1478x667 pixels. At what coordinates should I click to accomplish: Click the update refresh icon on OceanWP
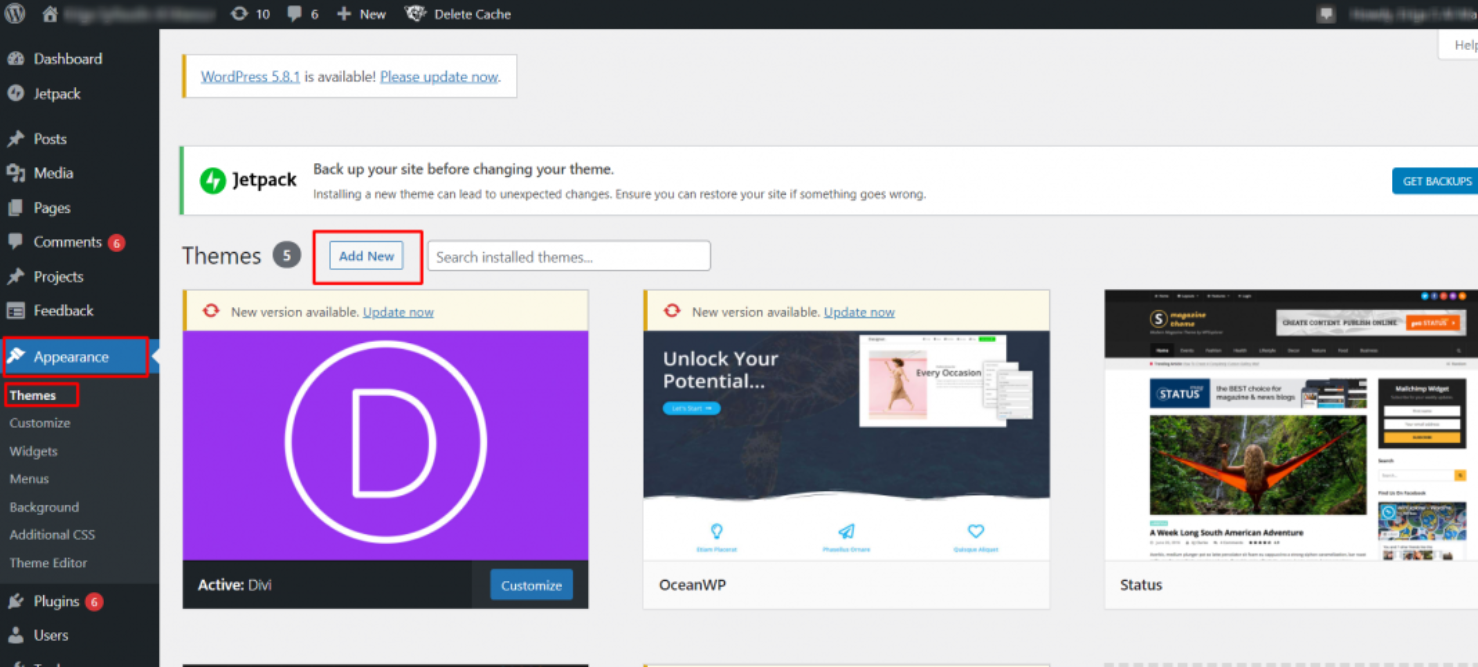[672, 311]
